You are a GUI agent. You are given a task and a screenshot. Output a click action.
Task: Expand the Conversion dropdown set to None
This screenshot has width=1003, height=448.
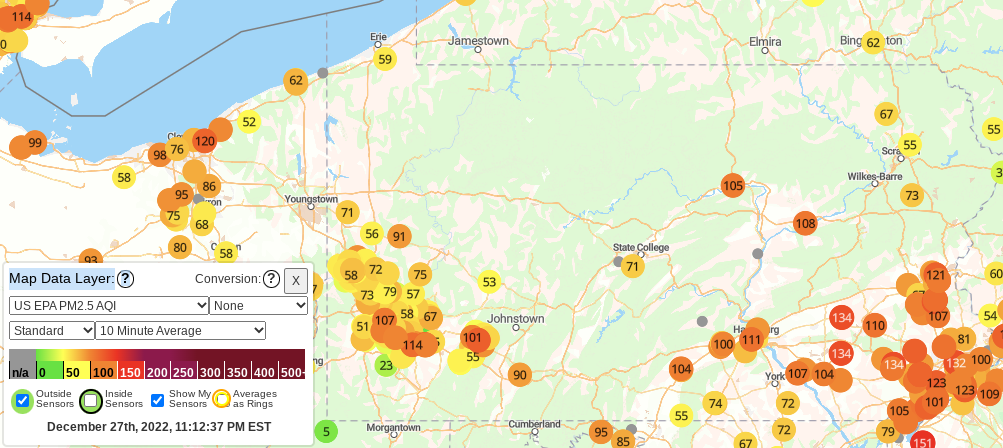point(258,305)
